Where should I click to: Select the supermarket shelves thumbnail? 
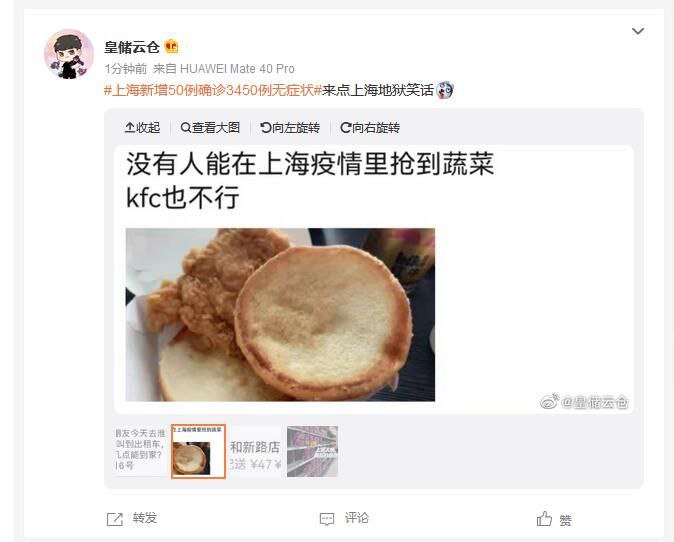[312, 451]
